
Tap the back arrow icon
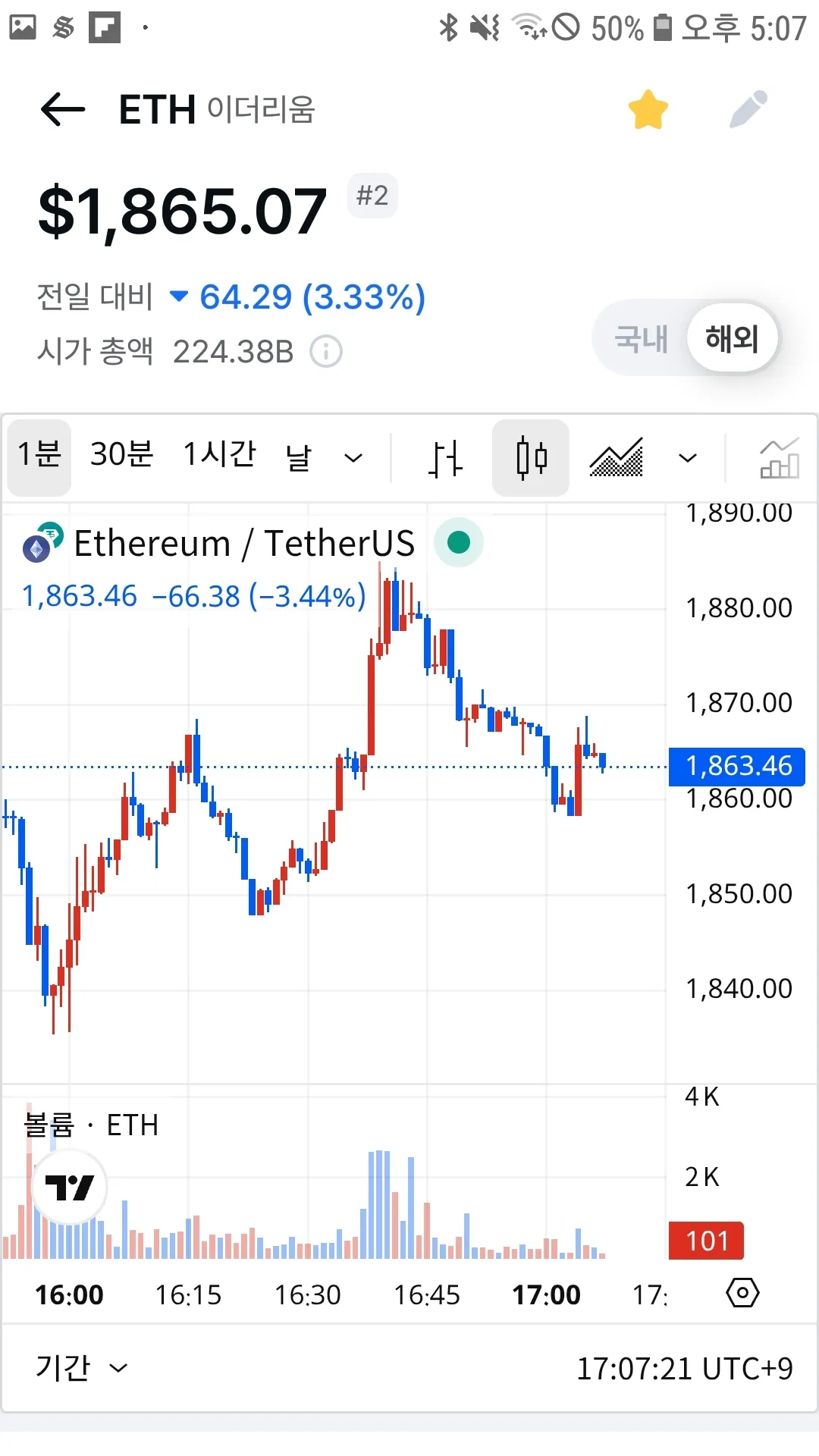(x=63, y=110)
